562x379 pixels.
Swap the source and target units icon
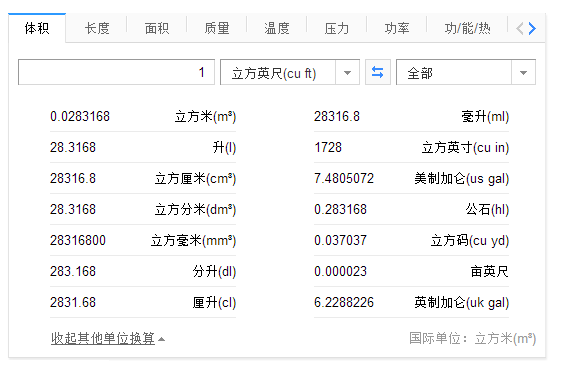[x=377, y=72]
